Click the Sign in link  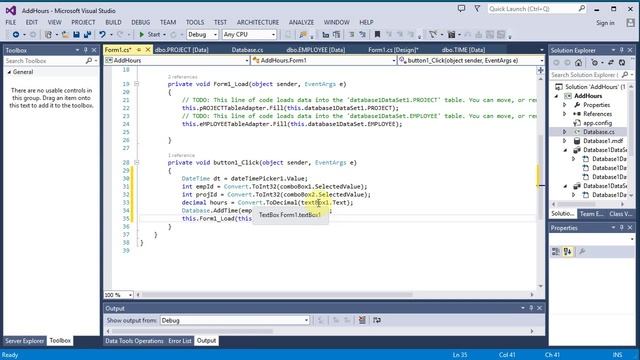pos(605,23)
